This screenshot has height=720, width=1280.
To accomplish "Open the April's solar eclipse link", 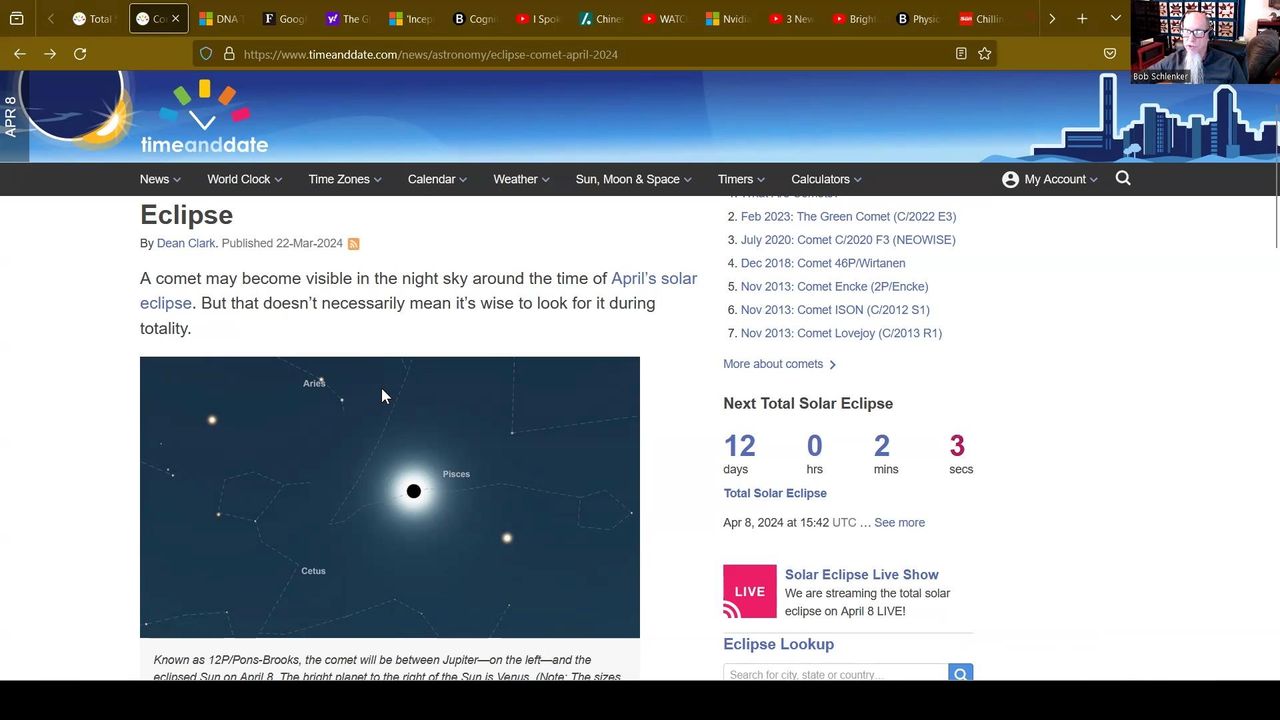I will pos(653,279).
